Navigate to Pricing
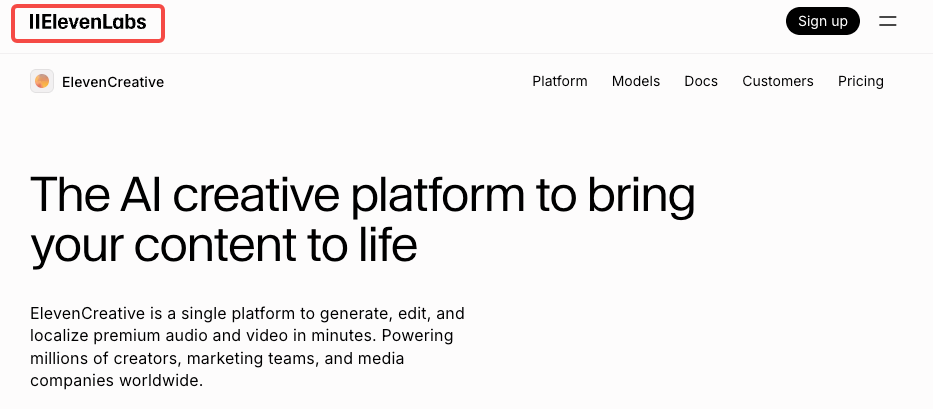This screenshot has width=933, height=409. pyautogui.click(x=860, y=81)
